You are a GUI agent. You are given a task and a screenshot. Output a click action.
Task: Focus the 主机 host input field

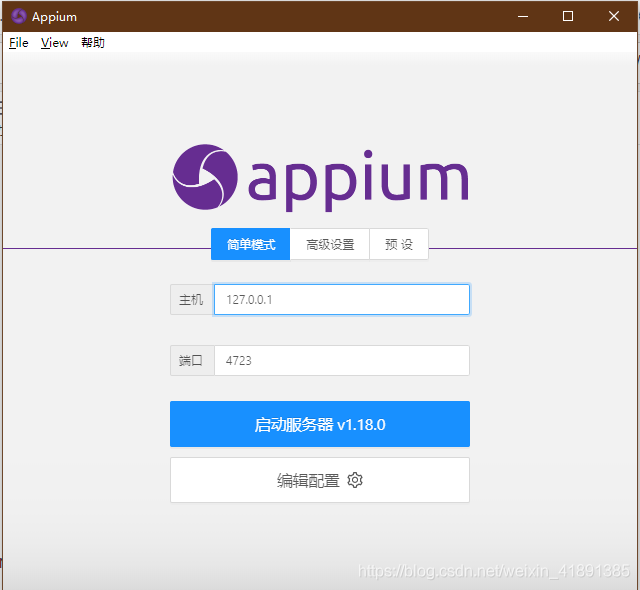point(342,299)
